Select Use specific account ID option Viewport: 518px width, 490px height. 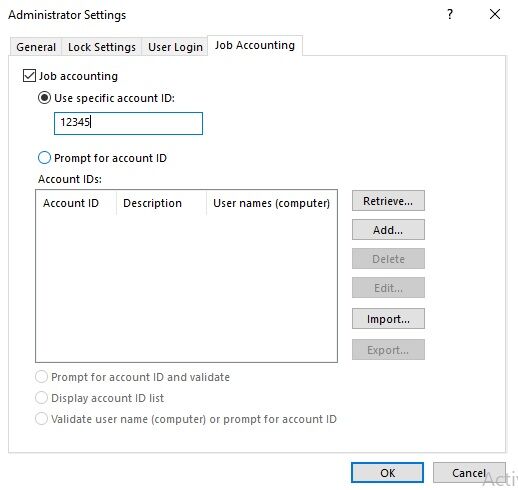pyautogui.click(x=44, y=98)
